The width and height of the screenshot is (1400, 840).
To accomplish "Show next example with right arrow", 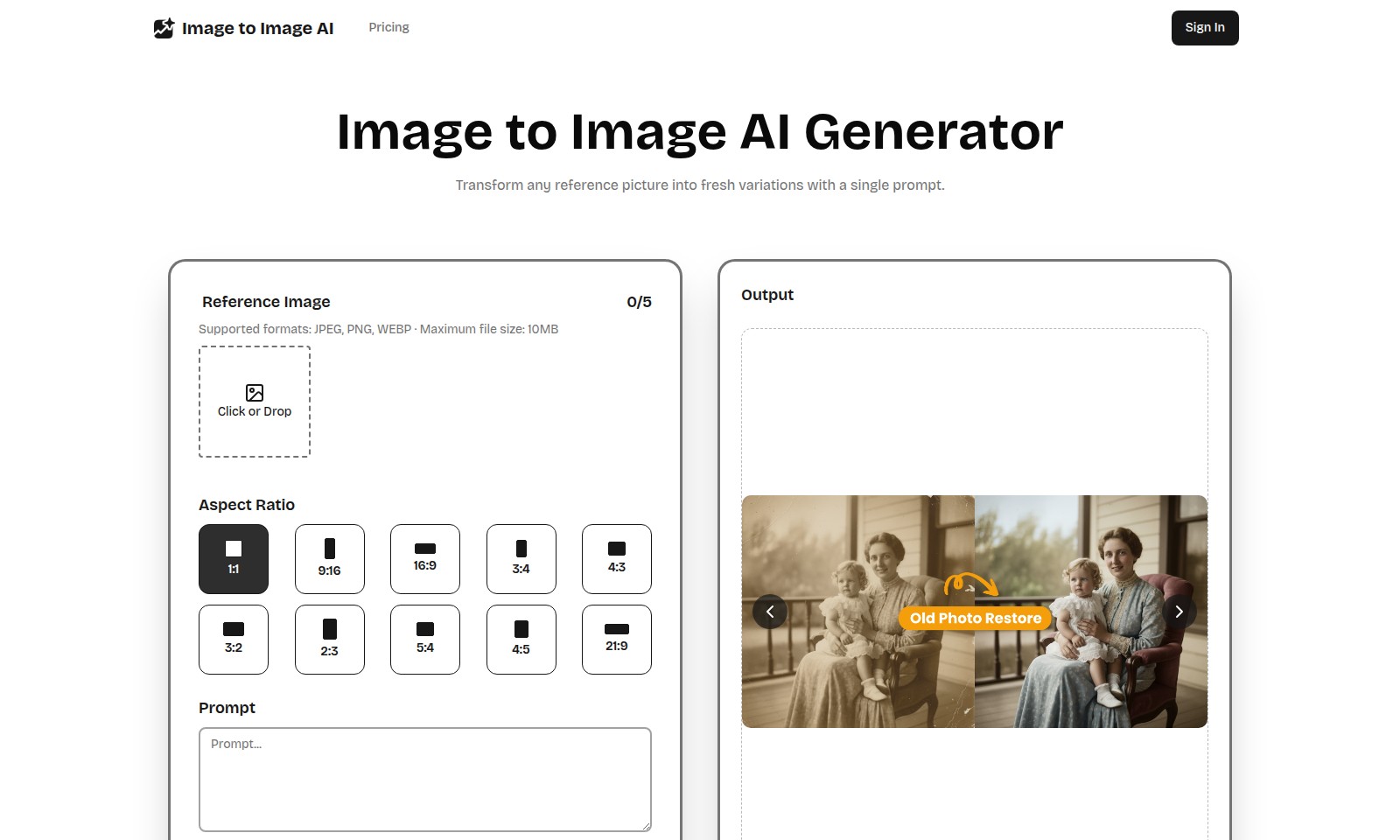I will (x=1179, y=612).
